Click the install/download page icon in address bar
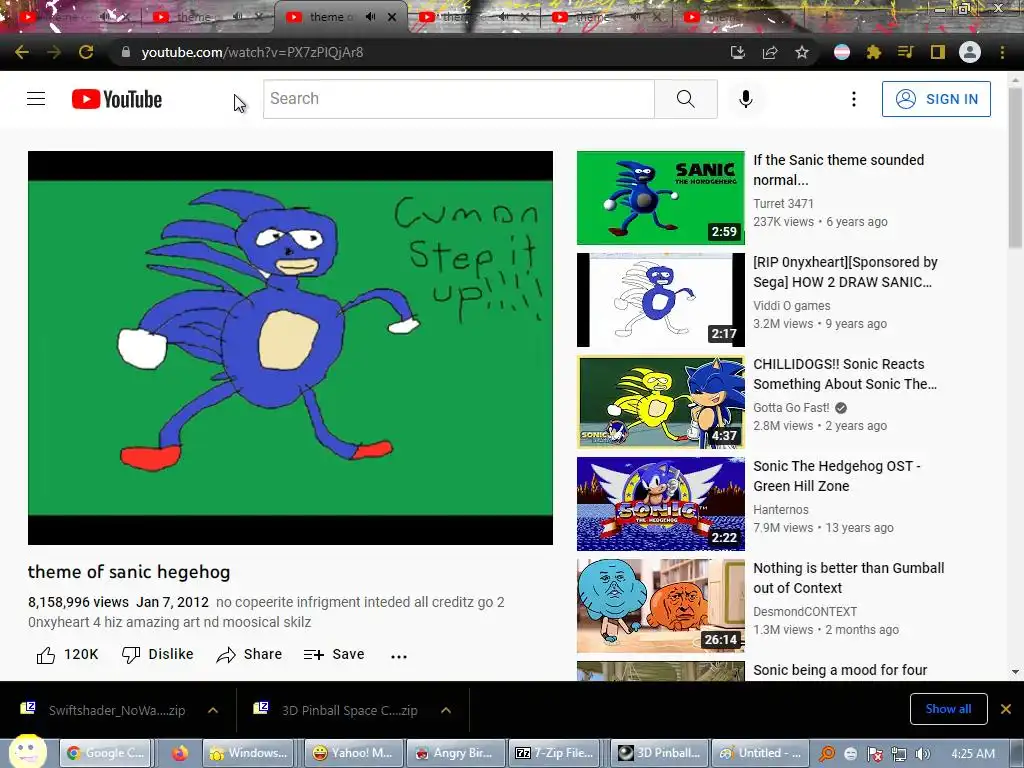 point(737,52)
